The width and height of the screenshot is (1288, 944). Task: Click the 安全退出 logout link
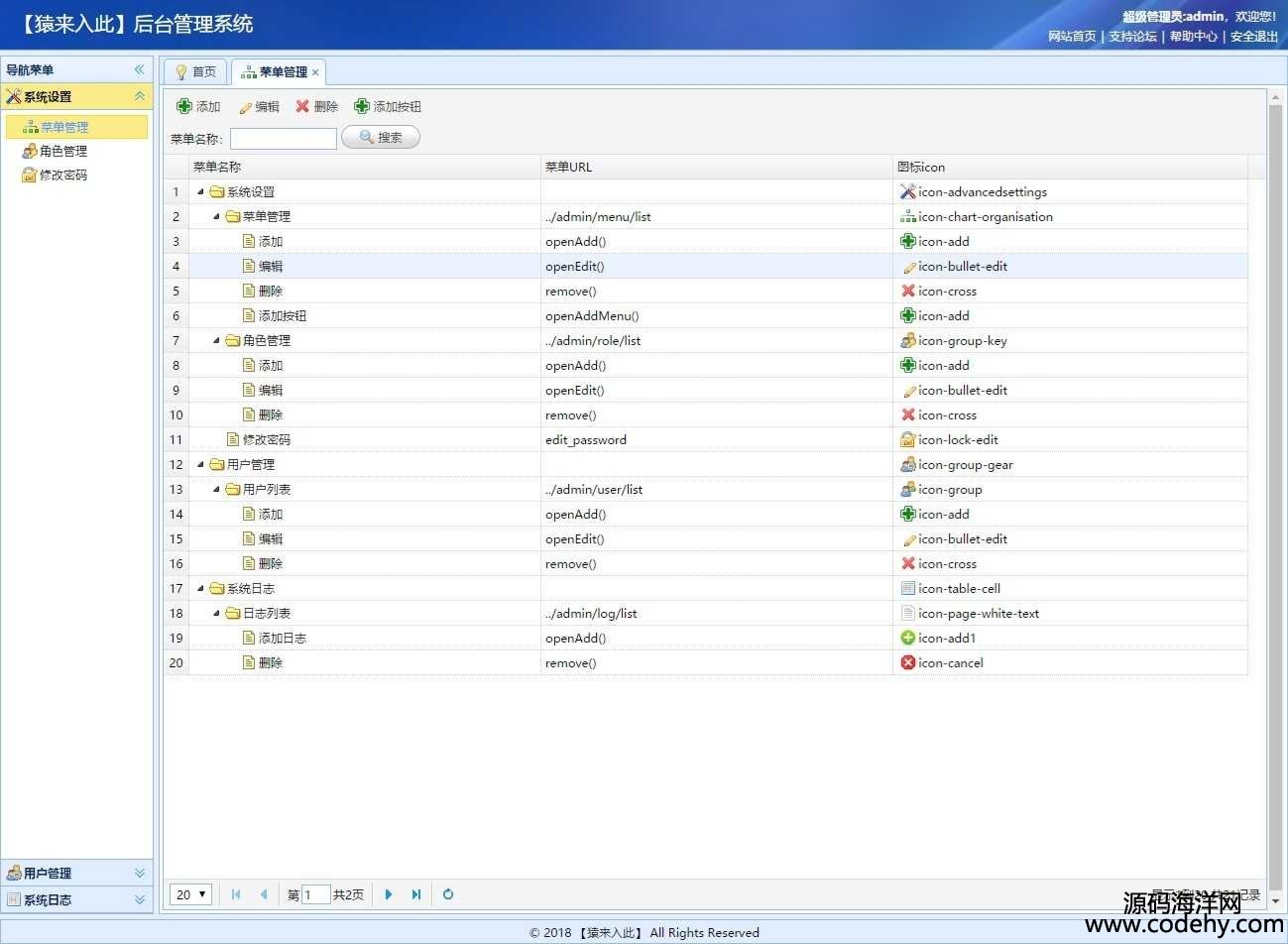point(1253,37)
